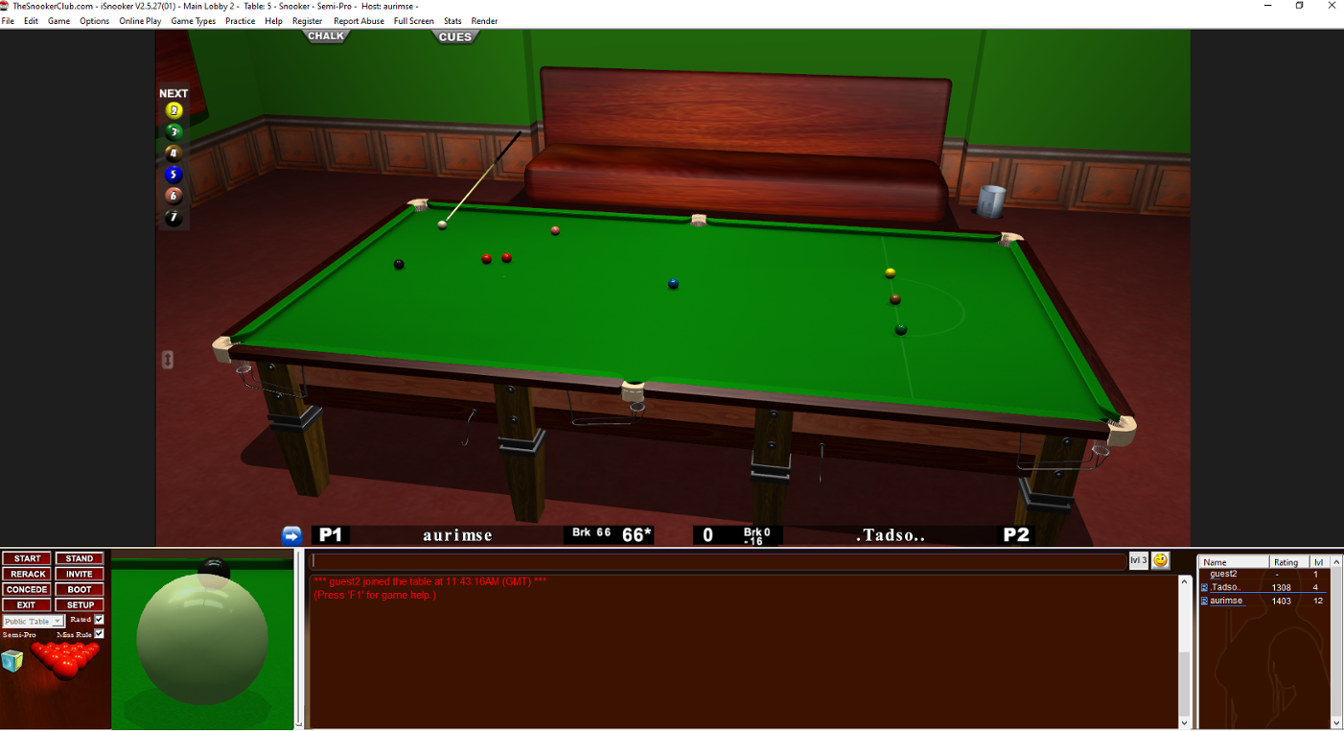The height and width of the screenshot is (731, 1344).
Task: Open the Online Play menu
Action: coord(139,20)
